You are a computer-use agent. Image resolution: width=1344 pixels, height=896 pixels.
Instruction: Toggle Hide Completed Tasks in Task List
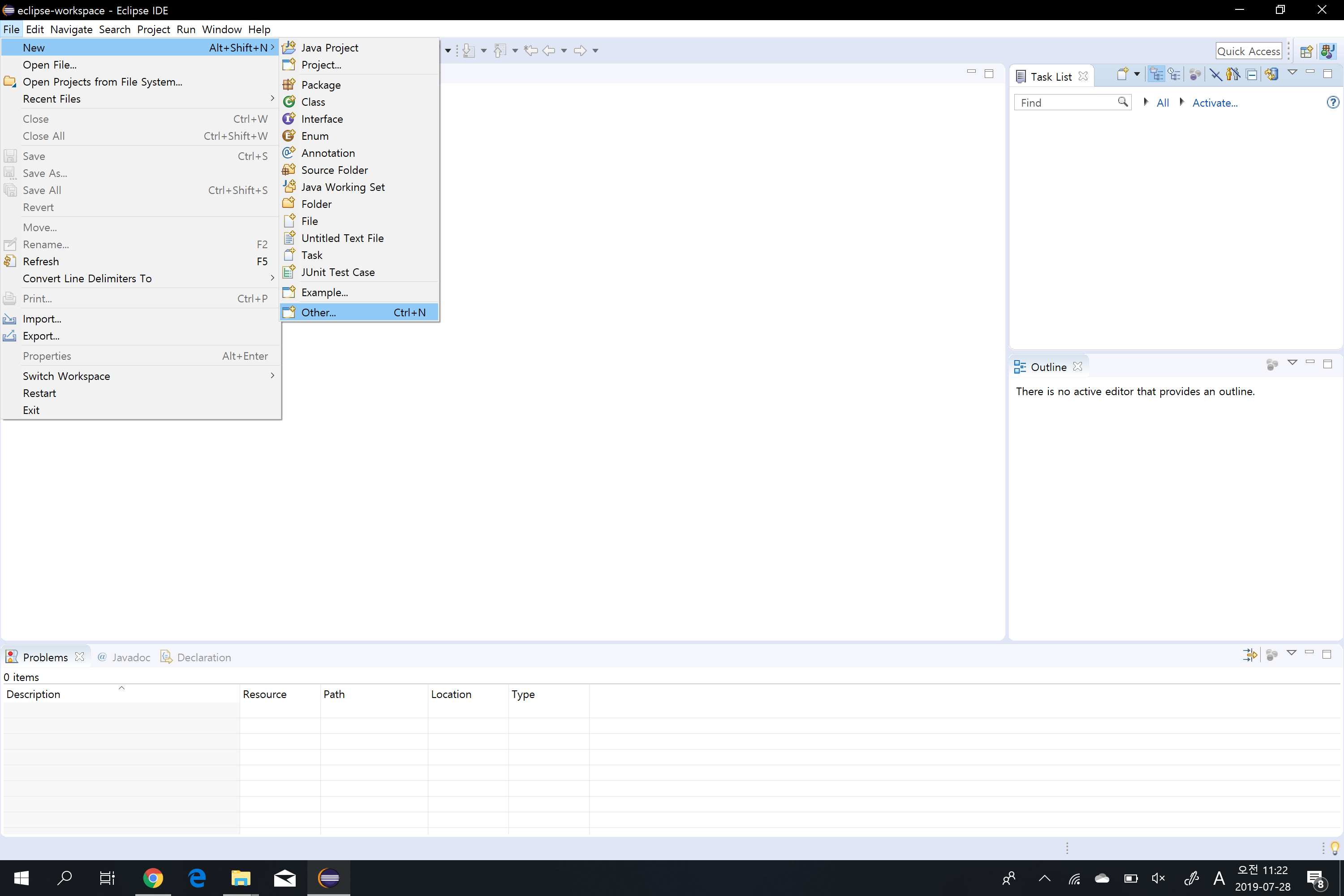(x=1215, y=74)
